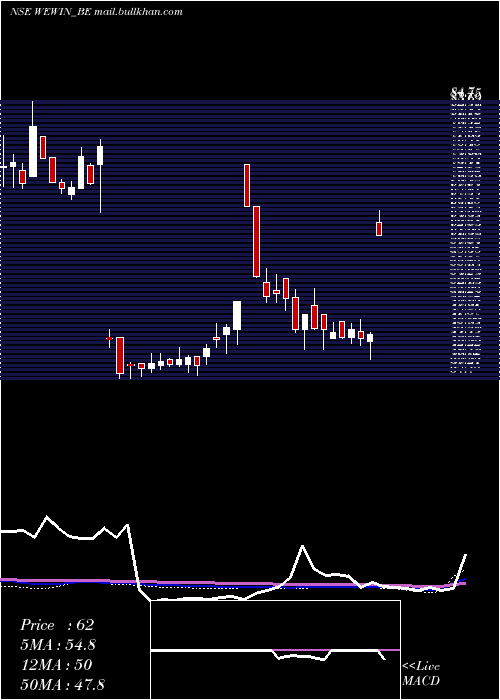Click the tallest red candlestick after the gap-up
This screenshot has width=500, height=700.
(x=256, y=242)
